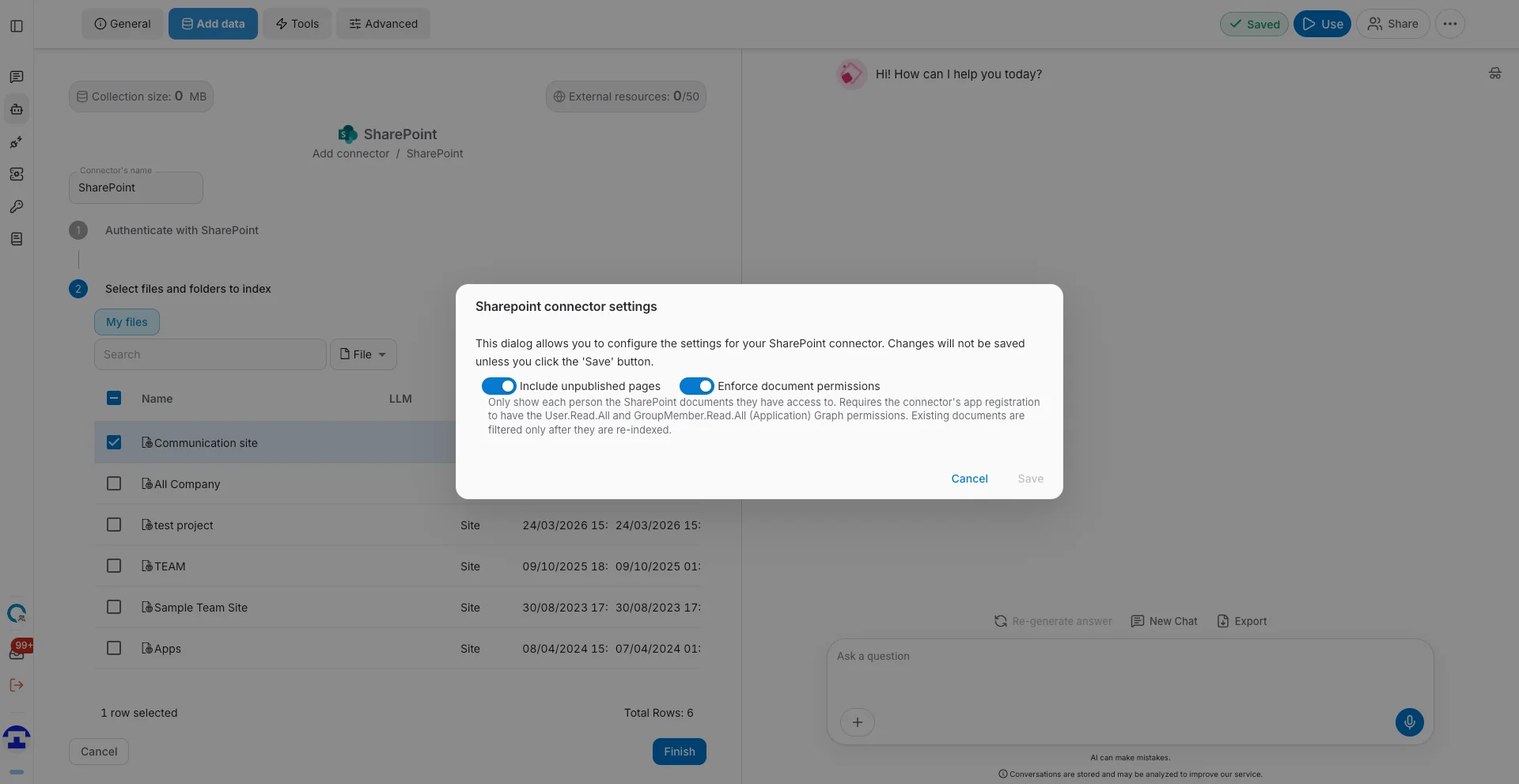Check the test project checkbox

click(114, 525)
